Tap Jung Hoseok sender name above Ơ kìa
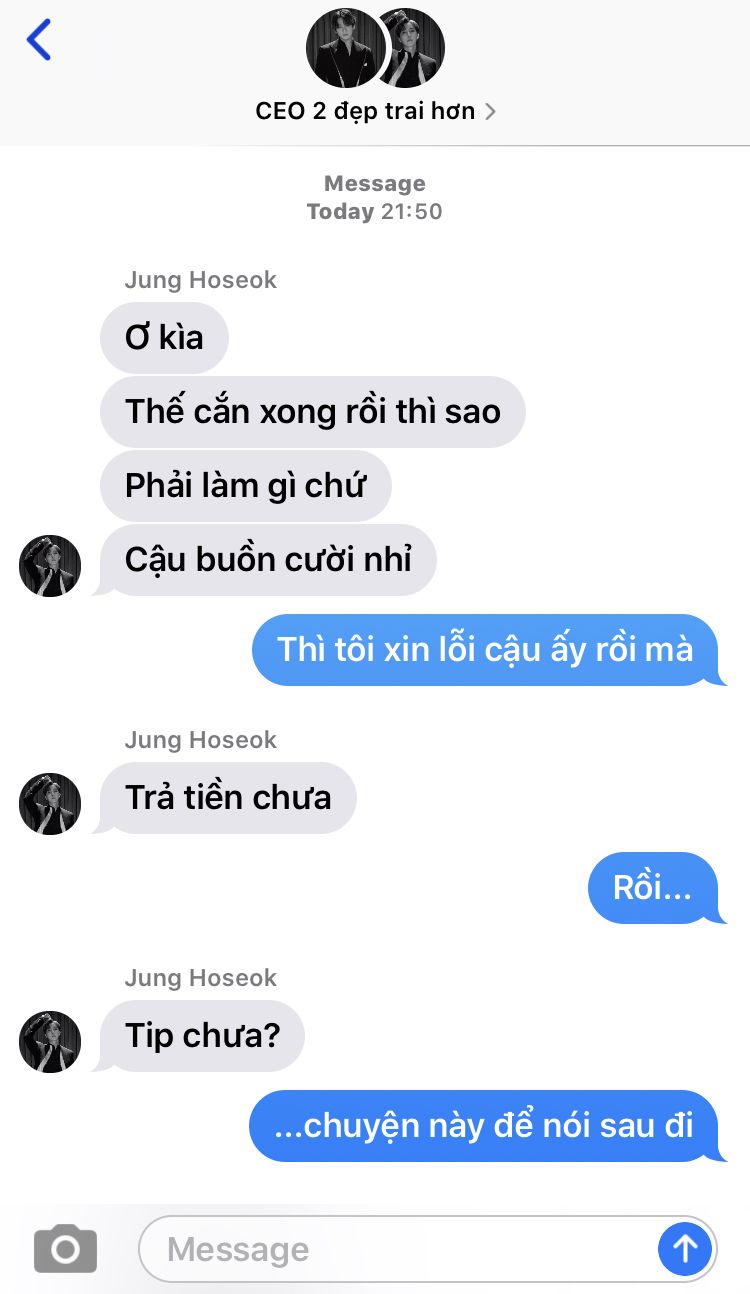The height and width of the screenshot is (1294, 750). tap(200, 280)
